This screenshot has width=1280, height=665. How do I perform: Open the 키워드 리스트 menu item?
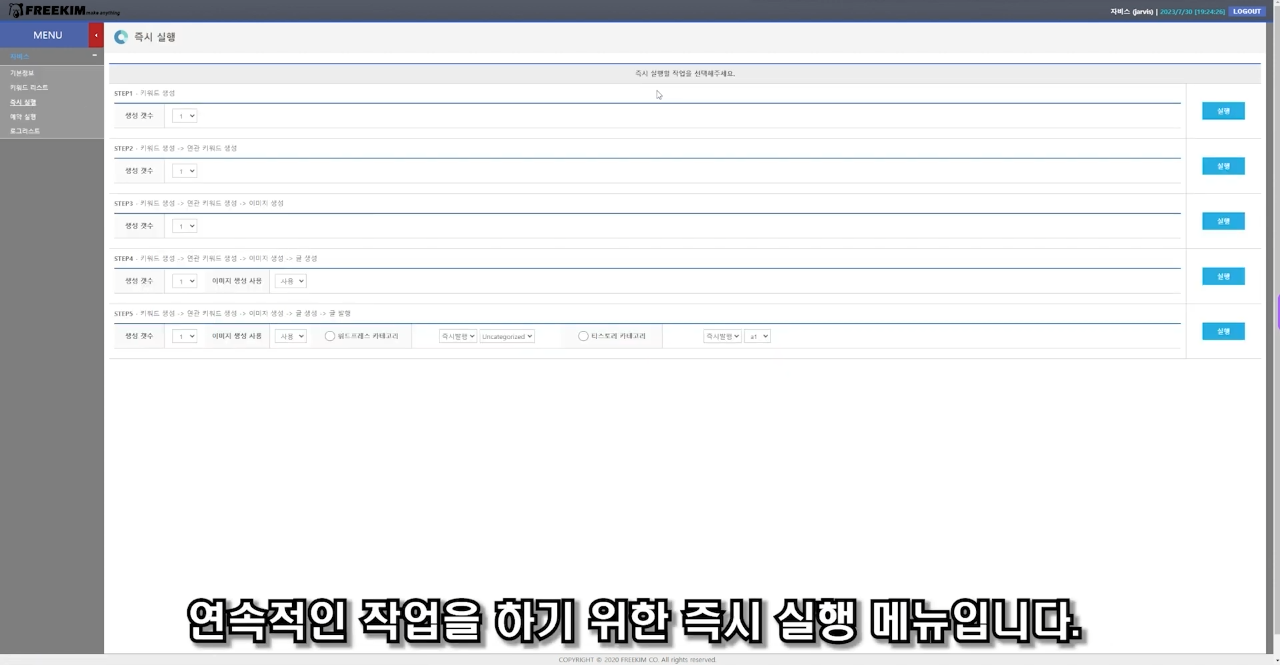[x=29, y=88]
